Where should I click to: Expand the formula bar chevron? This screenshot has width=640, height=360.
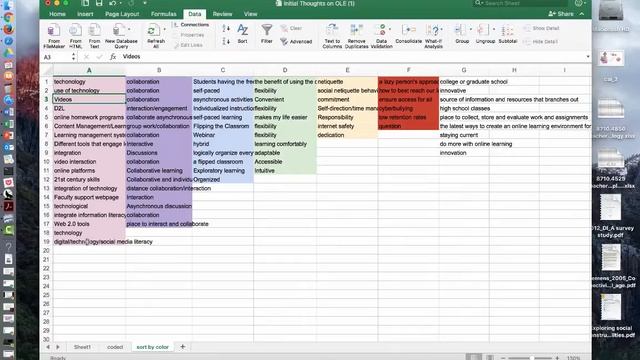click(588, 57)
